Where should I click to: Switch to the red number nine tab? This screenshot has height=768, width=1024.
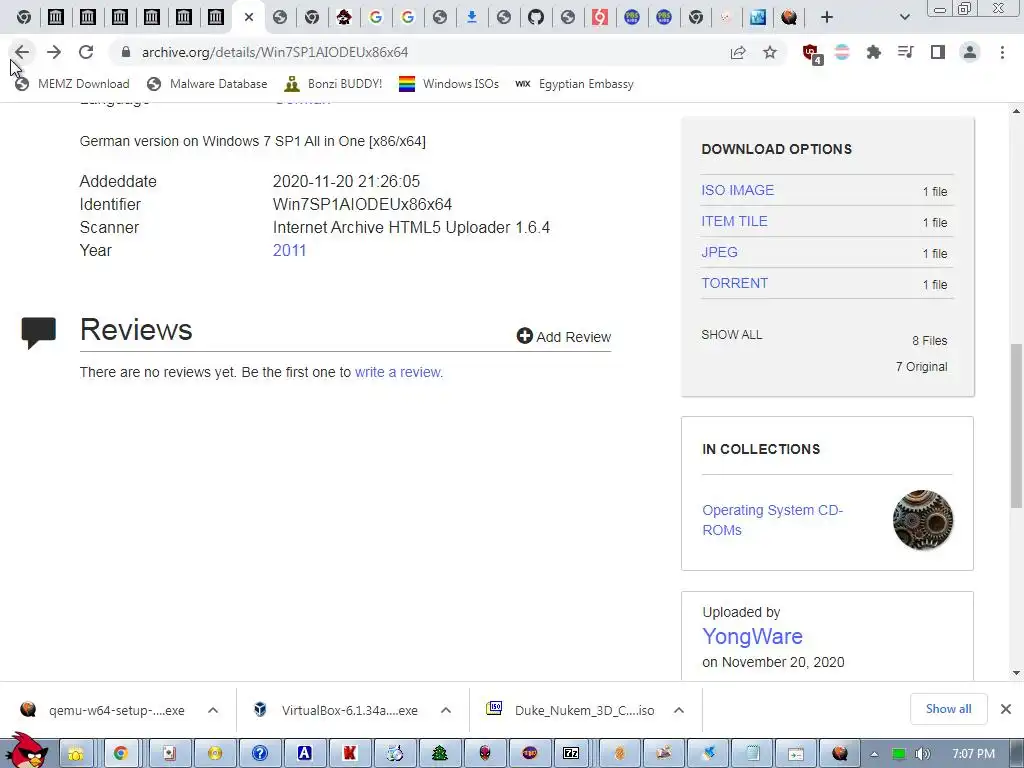coord(600,18)
